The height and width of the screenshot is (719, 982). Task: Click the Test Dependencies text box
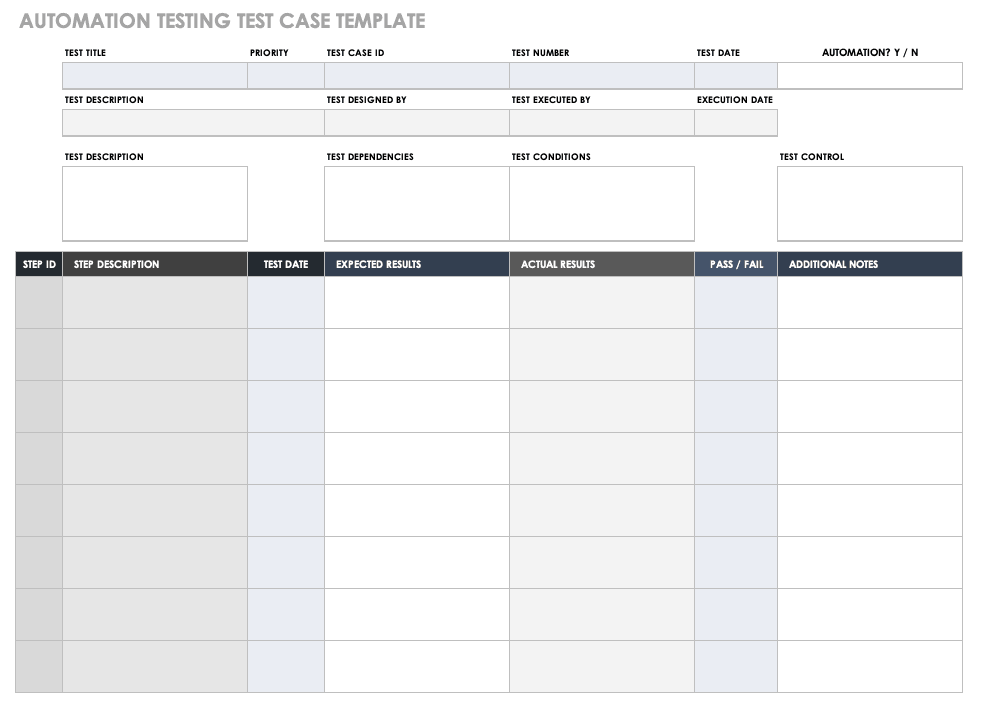pos(417,203)
